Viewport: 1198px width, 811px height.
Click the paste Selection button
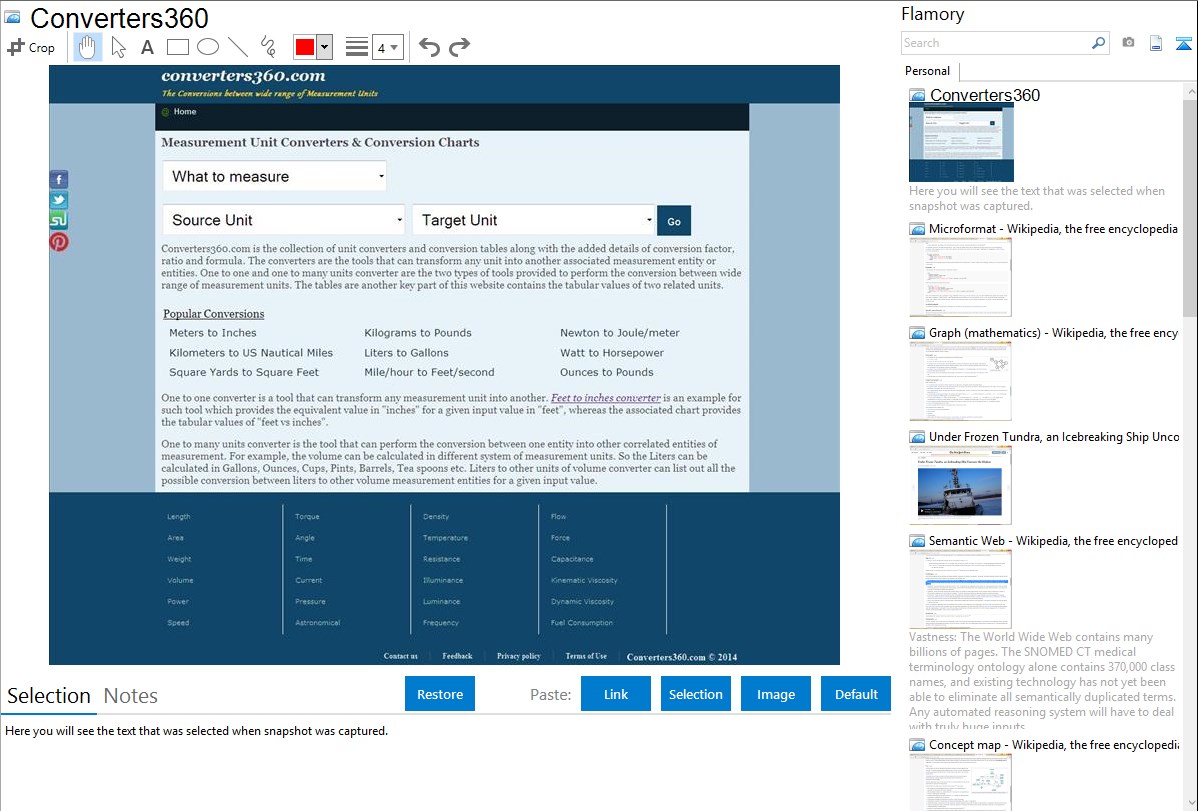pyautogui.click(x=695, y=694)
